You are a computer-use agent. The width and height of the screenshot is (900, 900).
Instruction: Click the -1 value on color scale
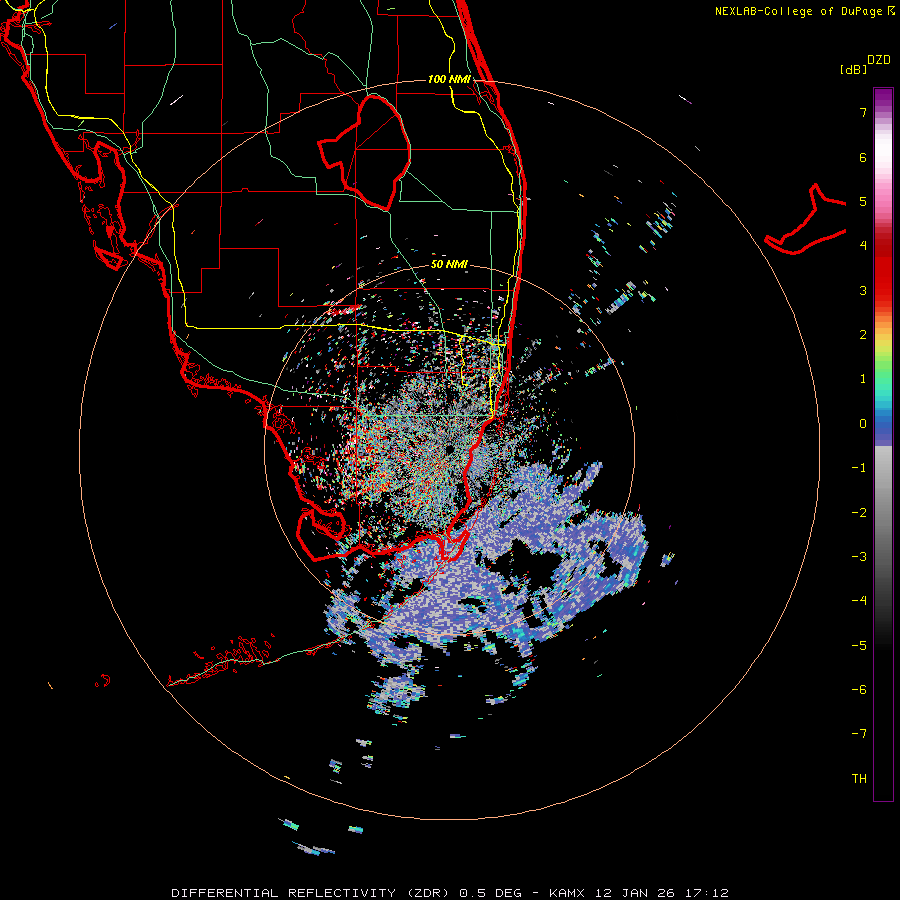[859, 468]
